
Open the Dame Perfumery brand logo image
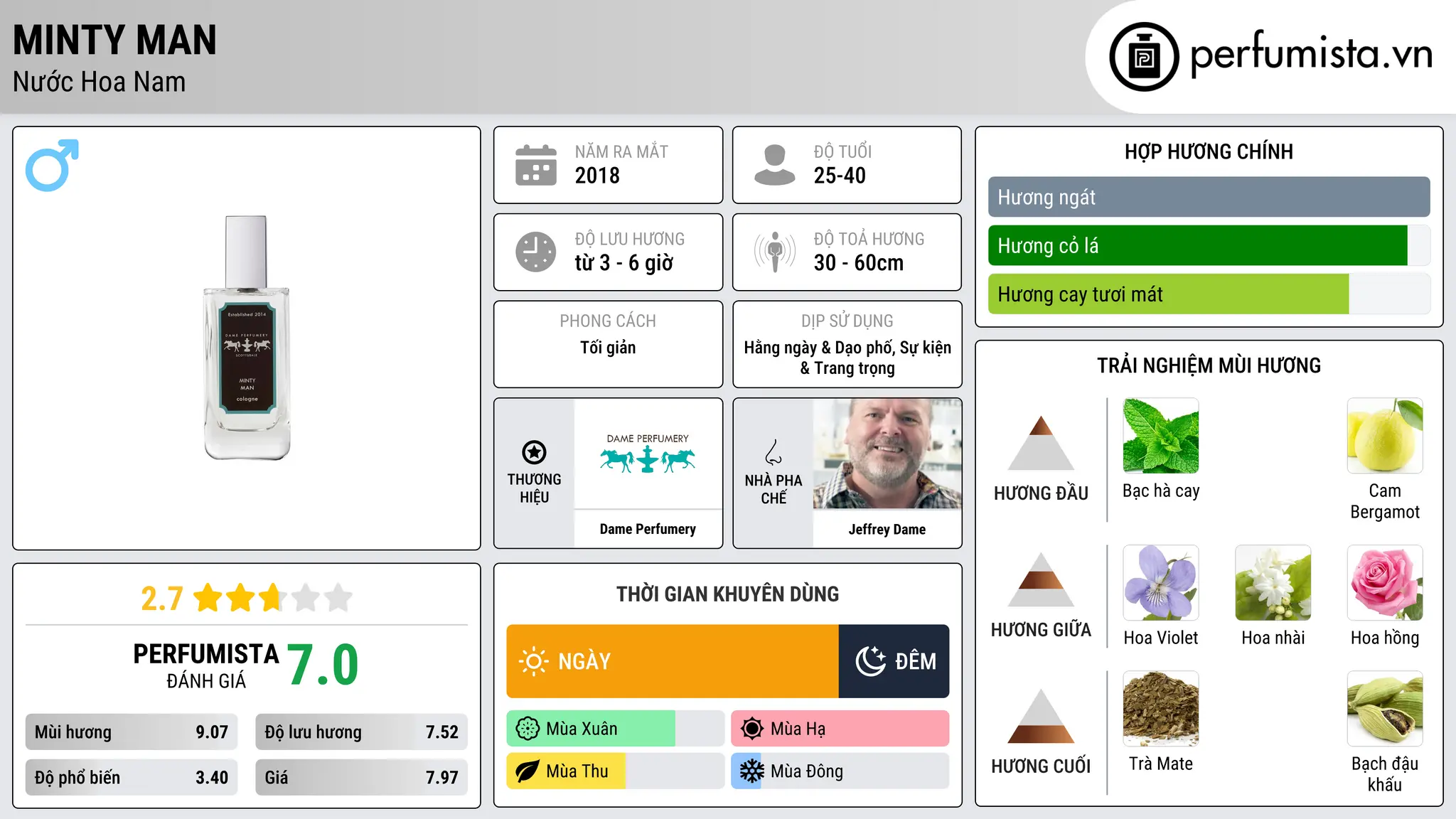pos(648,454)
